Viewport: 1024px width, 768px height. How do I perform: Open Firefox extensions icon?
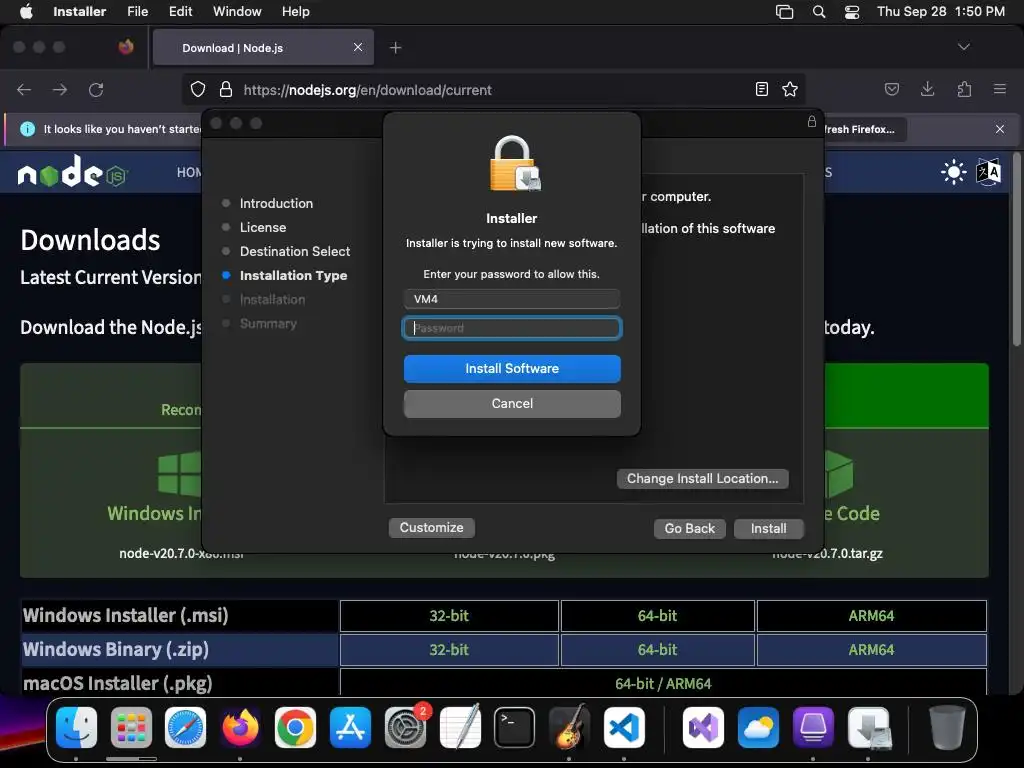tap(964, 89)
